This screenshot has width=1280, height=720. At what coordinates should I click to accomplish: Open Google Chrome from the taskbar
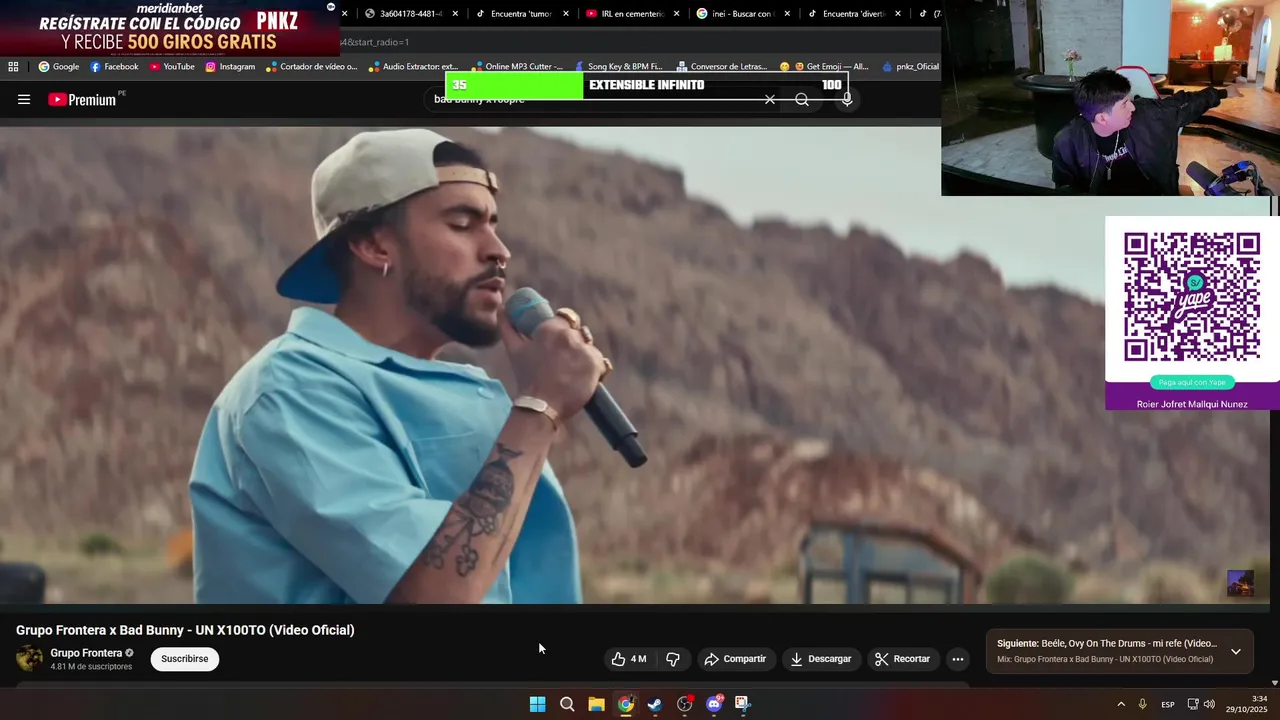(x=625, y=704)
